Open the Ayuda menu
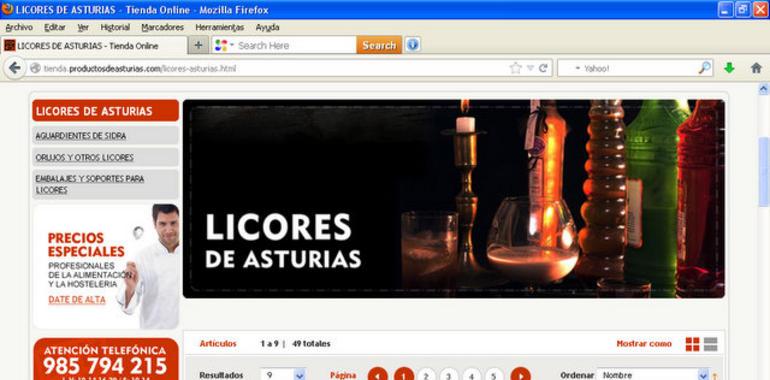The width and height of the screenshot is (770, 380). click(x=267, y=27)
